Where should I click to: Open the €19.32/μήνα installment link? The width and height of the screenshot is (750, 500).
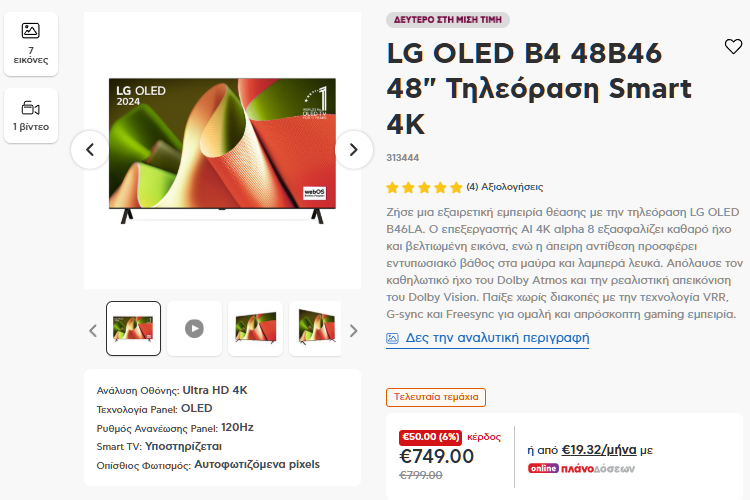click(599, 450)
